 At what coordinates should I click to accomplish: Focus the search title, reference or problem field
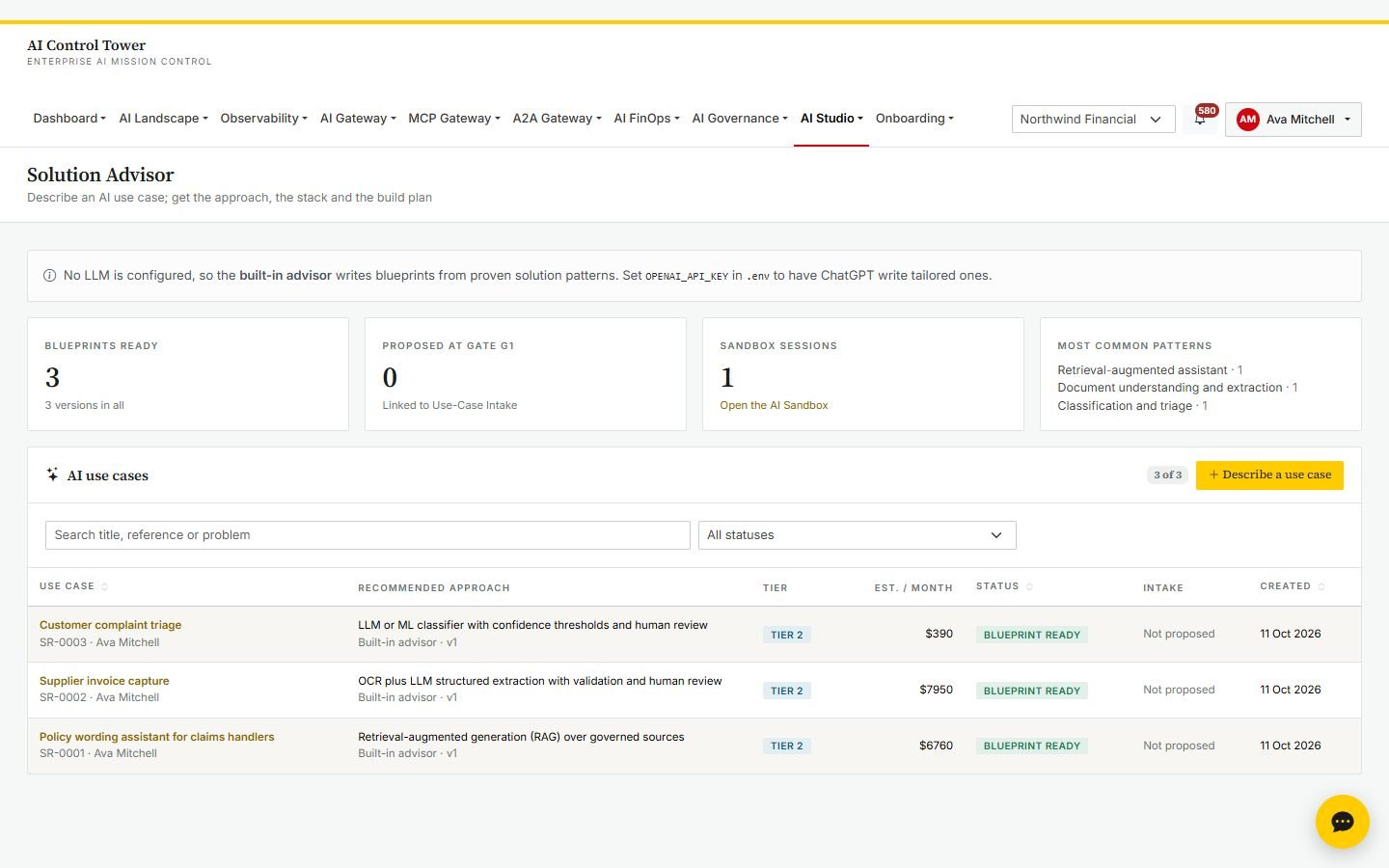click(x=368, y=535)
